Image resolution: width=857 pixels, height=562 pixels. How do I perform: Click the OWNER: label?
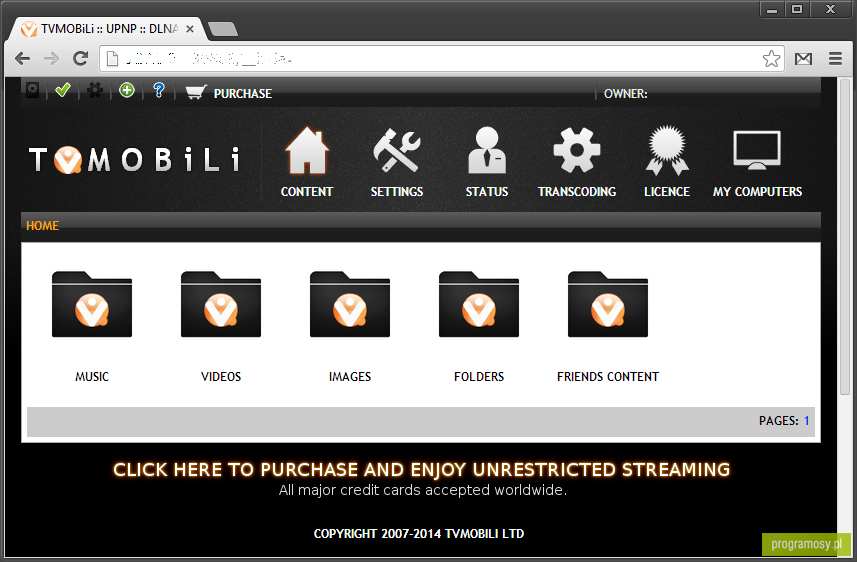coord(625,93)
